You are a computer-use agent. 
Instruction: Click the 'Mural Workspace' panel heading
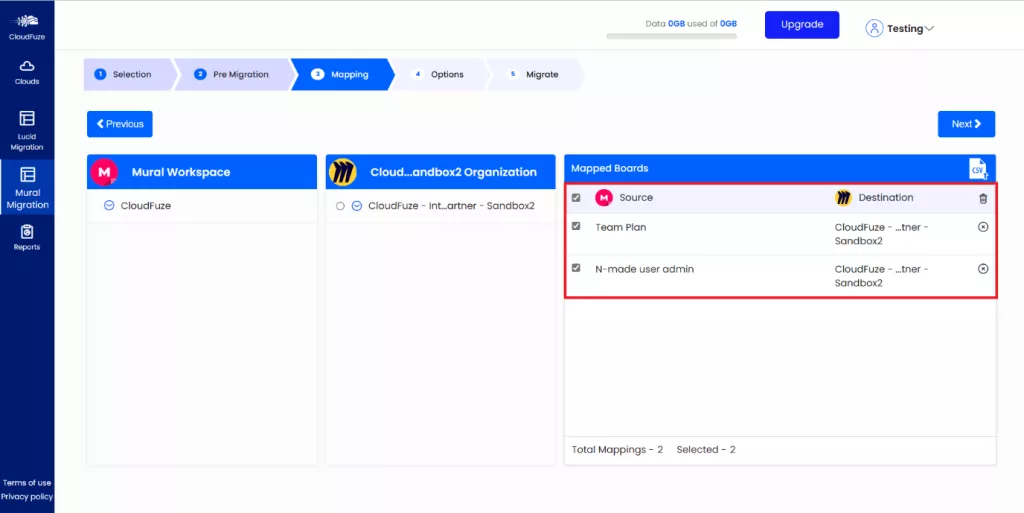point(181,172)
